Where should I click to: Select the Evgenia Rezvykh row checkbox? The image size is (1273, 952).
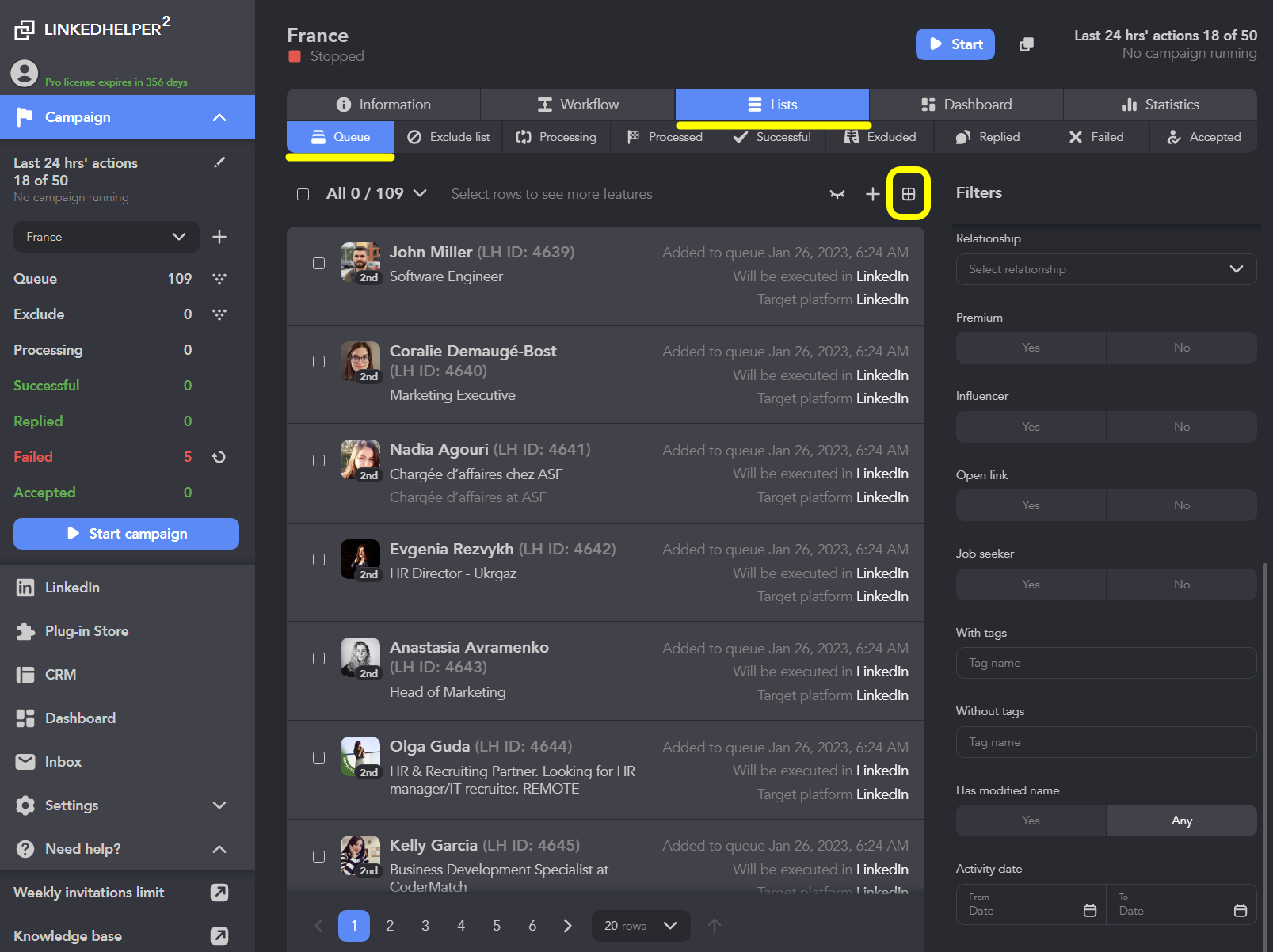coord(318,559)
